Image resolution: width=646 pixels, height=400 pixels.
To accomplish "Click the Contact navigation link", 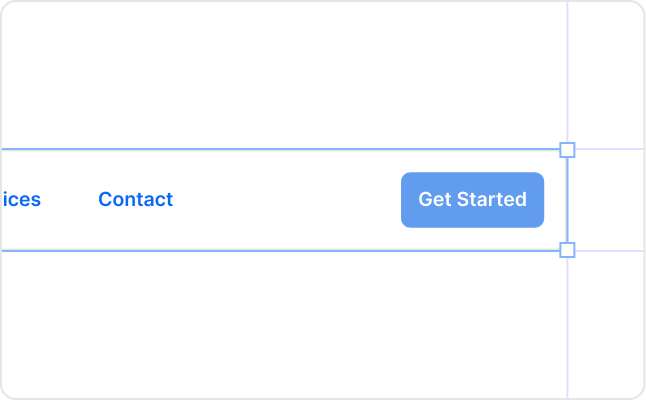I will pyautogui.click(x=135, y=200).
